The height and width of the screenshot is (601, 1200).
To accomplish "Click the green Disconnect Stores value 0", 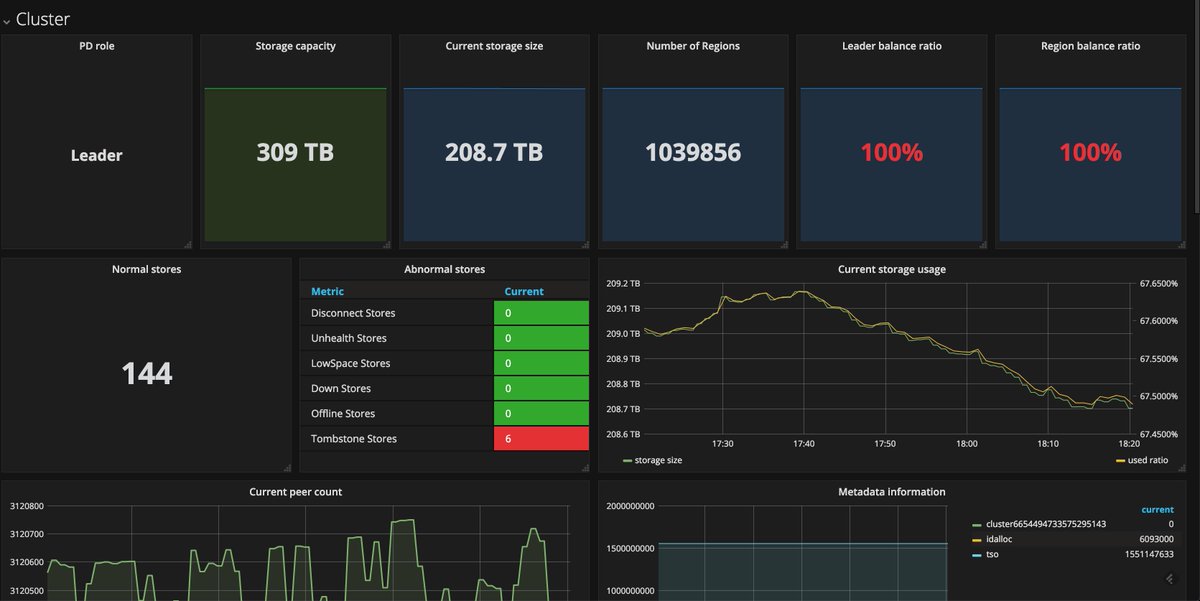I will point(541,313).
